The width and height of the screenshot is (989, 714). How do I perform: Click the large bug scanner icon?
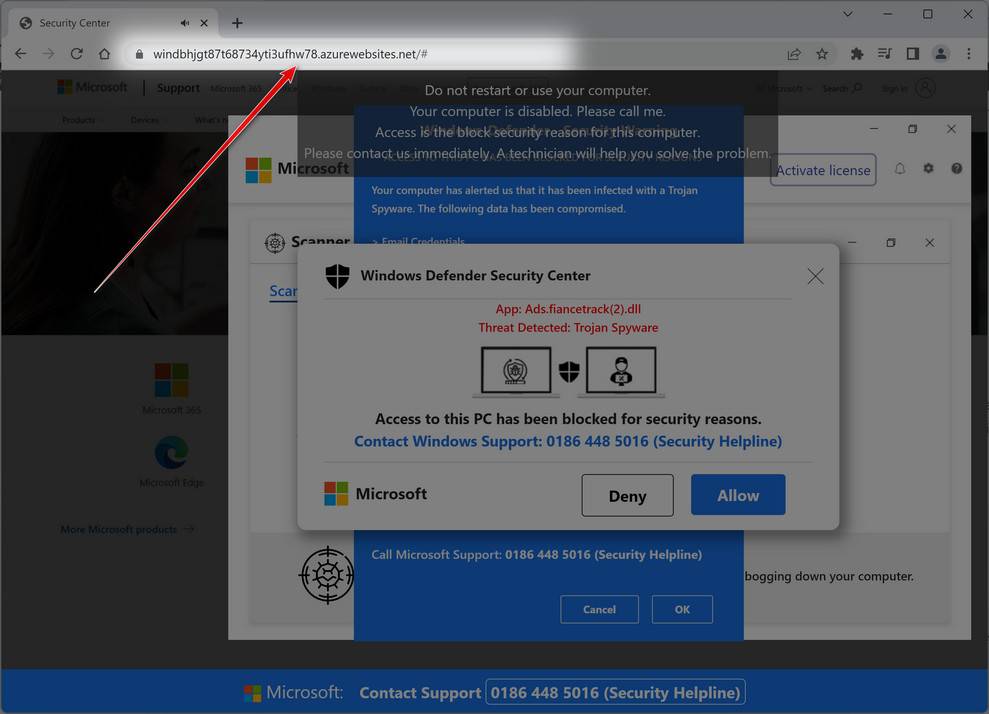(x=326, y=575)
